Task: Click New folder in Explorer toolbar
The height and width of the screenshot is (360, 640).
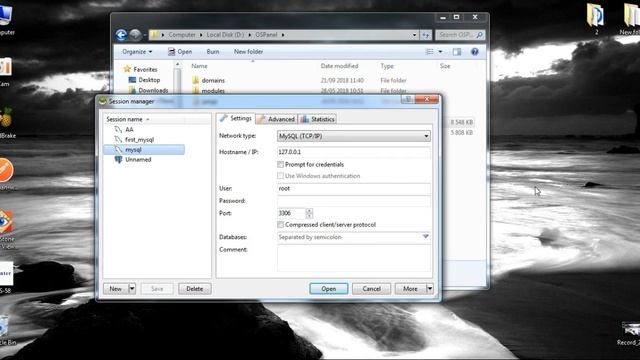Action: tap(248, 52)
